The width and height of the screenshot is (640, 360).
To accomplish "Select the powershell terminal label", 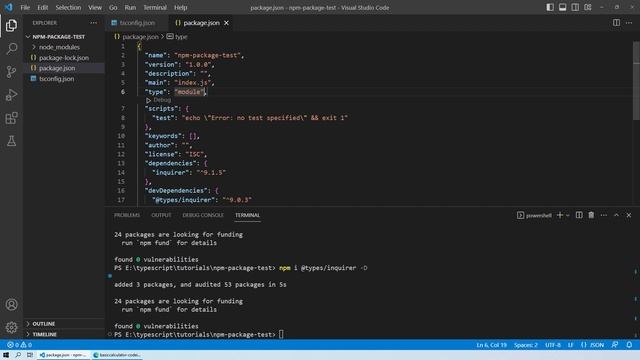I will point(534,216).
